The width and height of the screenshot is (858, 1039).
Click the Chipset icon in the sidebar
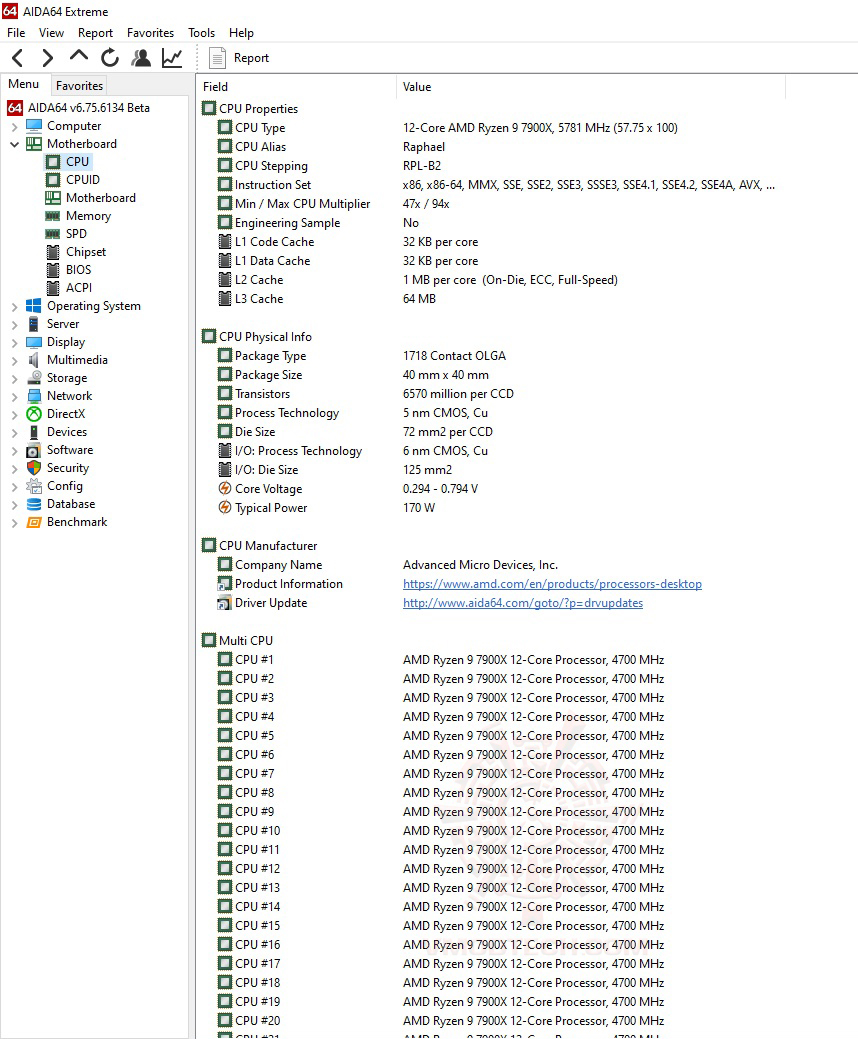coord(53,252)
